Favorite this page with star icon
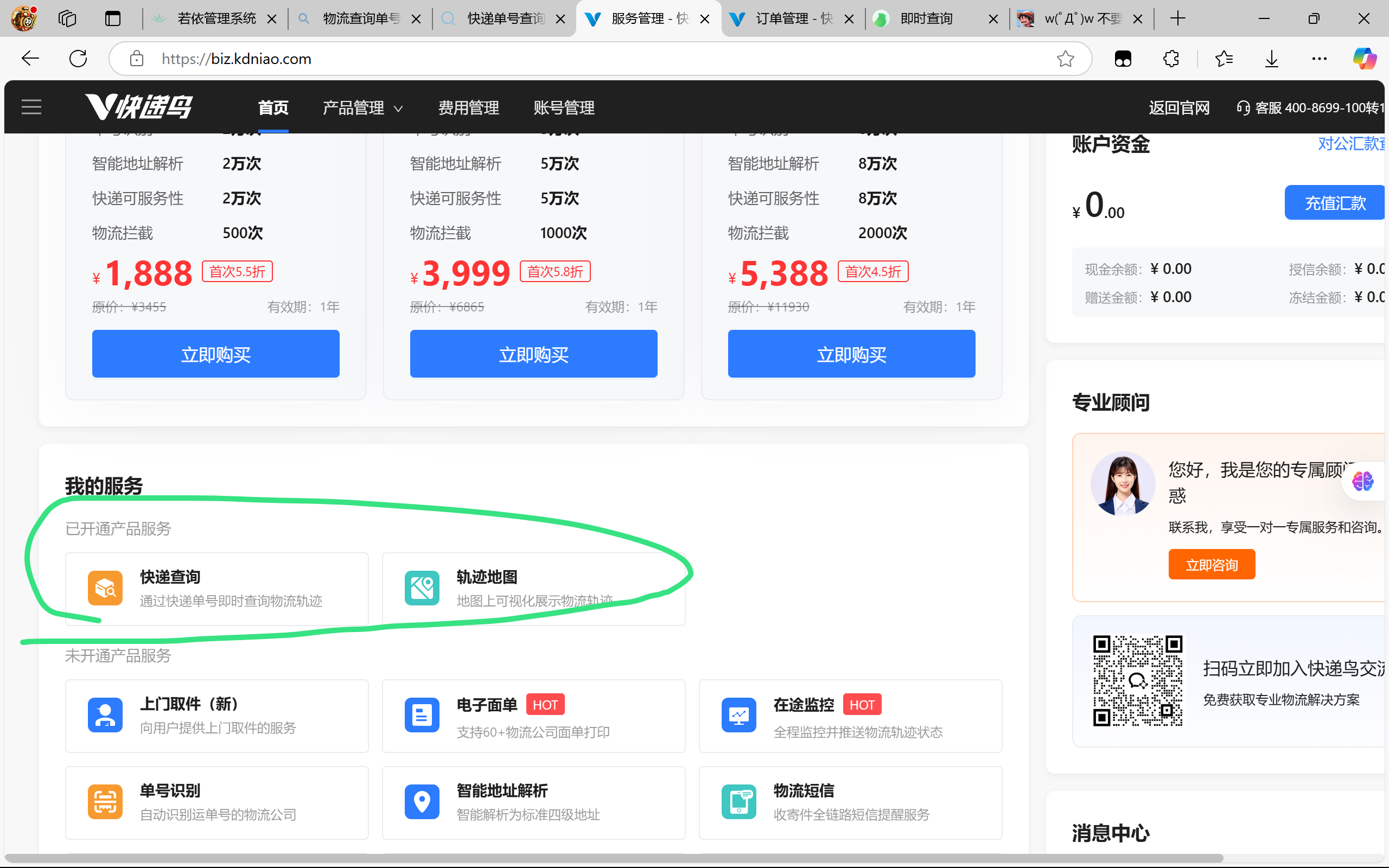1389x868 pixels. pyautogui.click(x=1065, y=59)
